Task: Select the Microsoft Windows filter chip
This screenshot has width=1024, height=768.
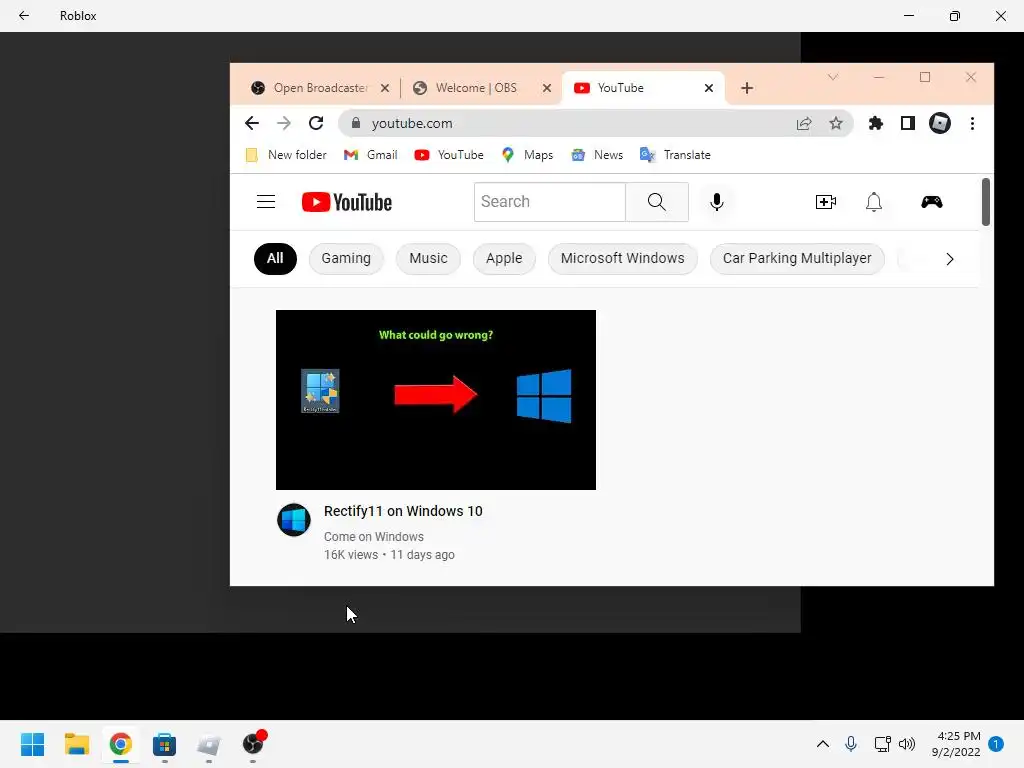Action: pos(622,259)
